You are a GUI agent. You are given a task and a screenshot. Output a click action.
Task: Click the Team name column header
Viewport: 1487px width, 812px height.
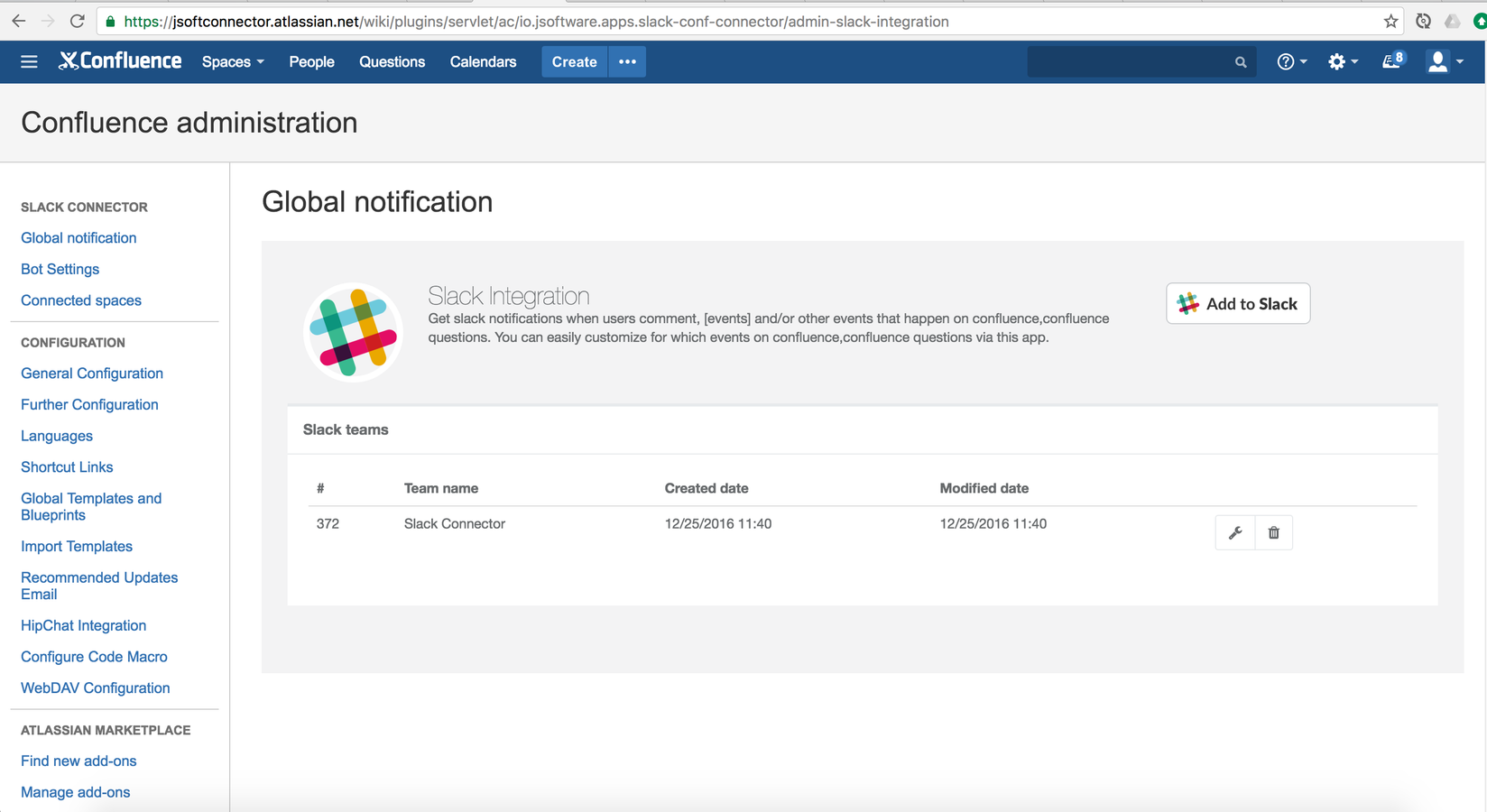click(x=441, y=488)
